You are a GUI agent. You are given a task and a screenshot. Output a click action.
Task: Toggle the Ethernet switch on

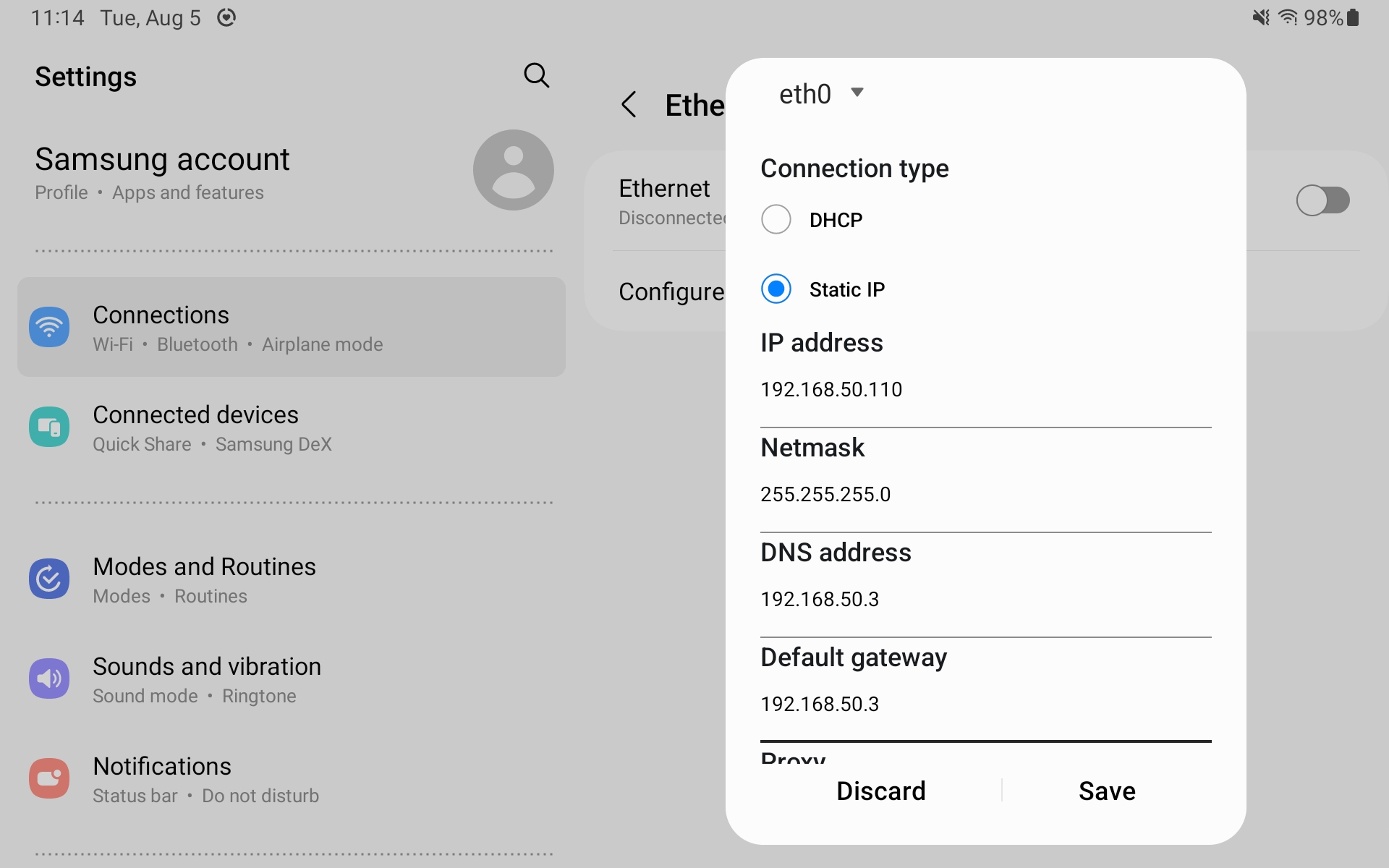1322,200
